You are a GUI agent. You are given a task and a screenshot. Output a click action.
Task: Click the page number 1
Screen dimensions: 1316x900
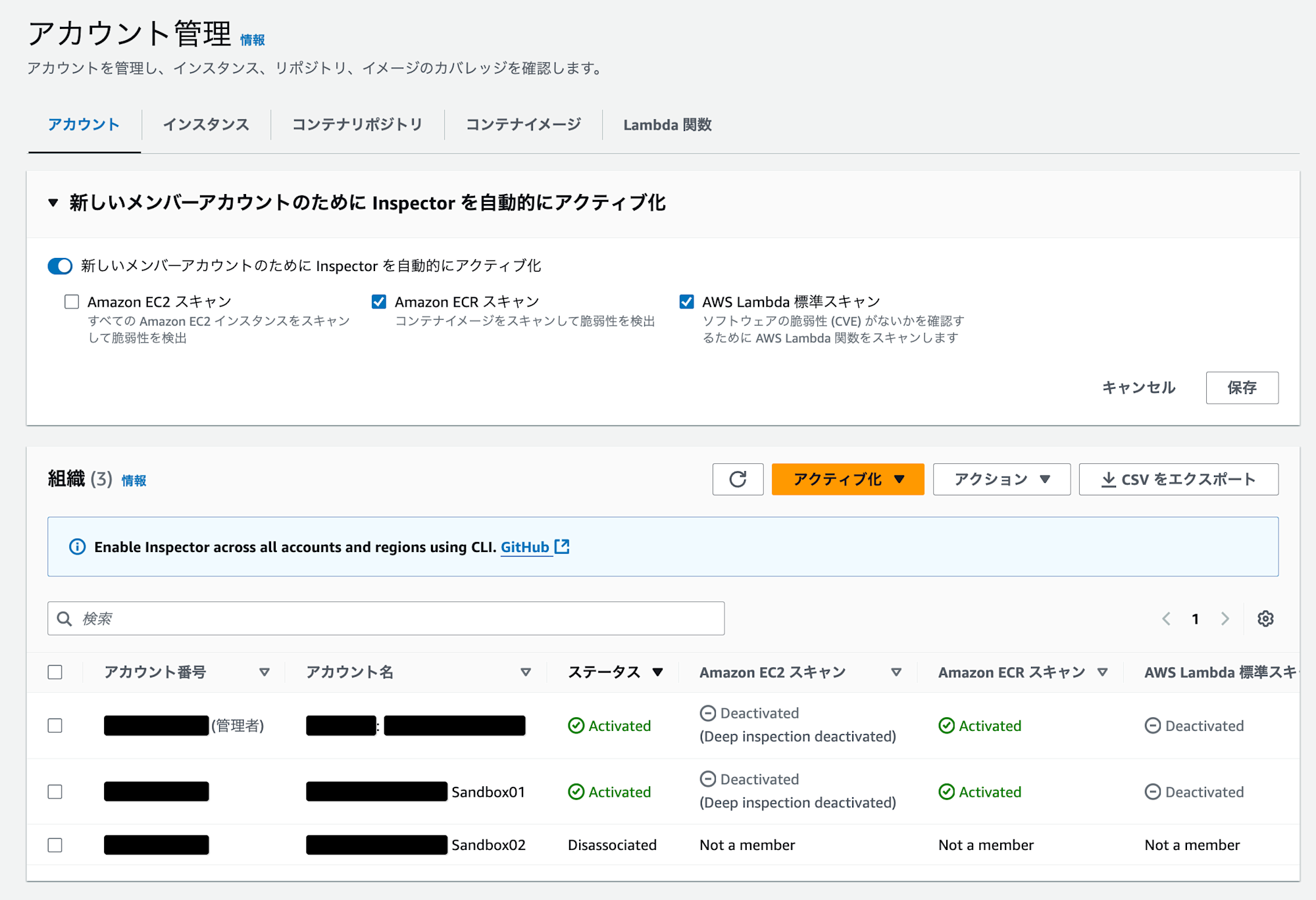[1195, 619]
